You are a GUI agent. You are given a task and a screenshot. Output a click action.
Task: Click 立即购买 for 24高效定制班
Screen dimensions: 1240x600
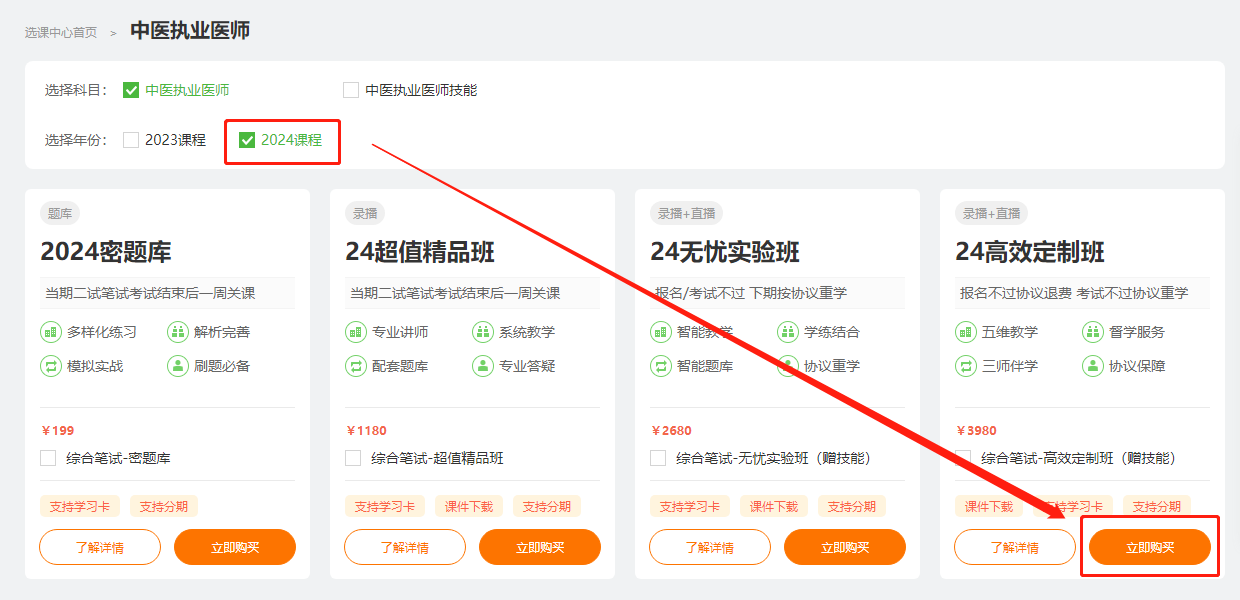pos(1149,547)
